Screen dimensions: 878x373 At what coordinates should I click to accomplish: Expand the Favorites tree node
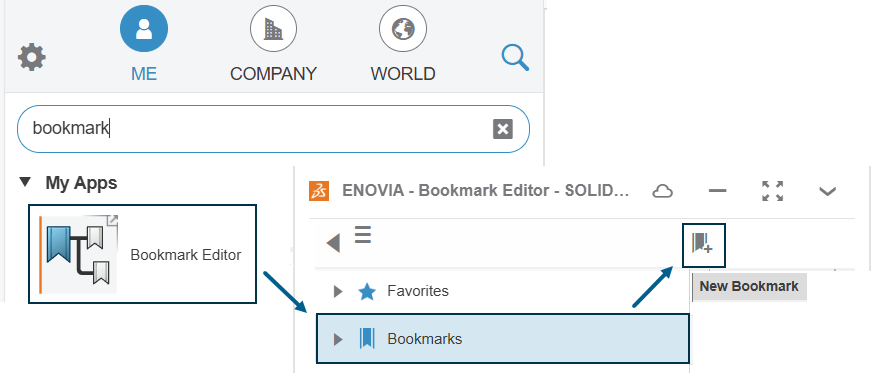[337, 291]
